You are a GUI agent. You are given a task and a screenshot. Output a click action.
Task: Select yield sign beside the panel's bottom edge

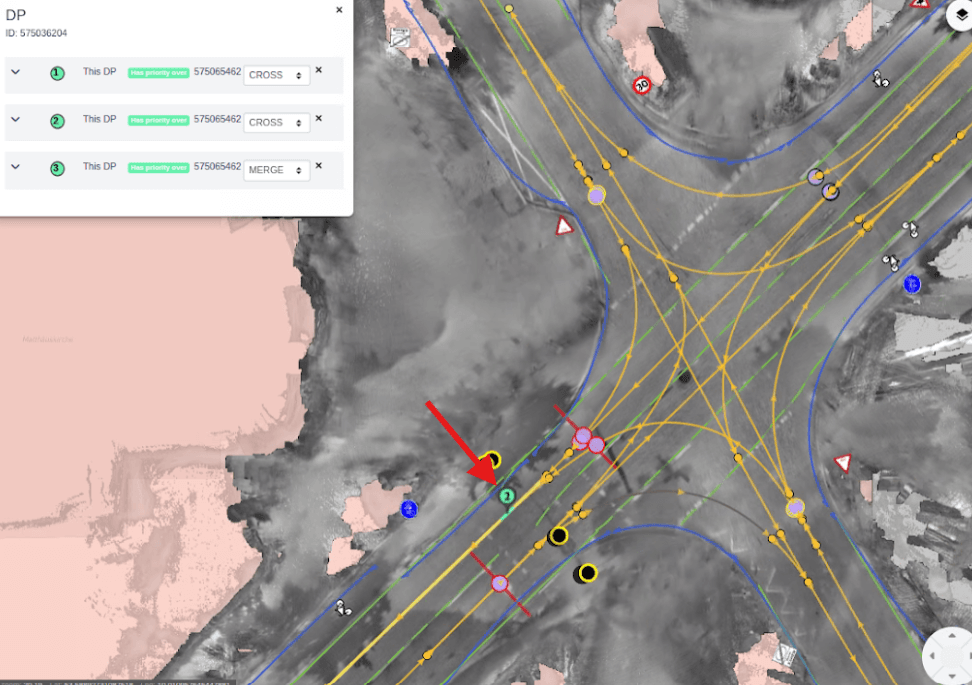coord(564,226)
